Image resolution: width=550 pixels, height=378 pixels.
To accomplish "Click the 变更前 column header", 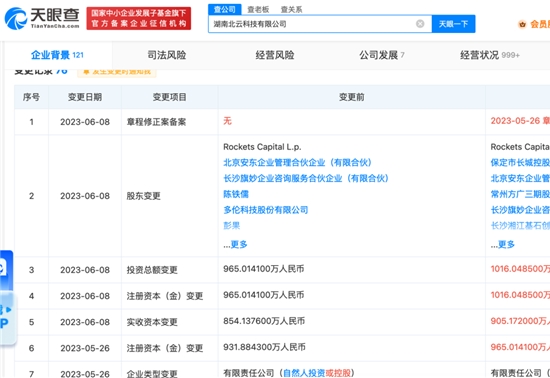I will click(351, 97).
